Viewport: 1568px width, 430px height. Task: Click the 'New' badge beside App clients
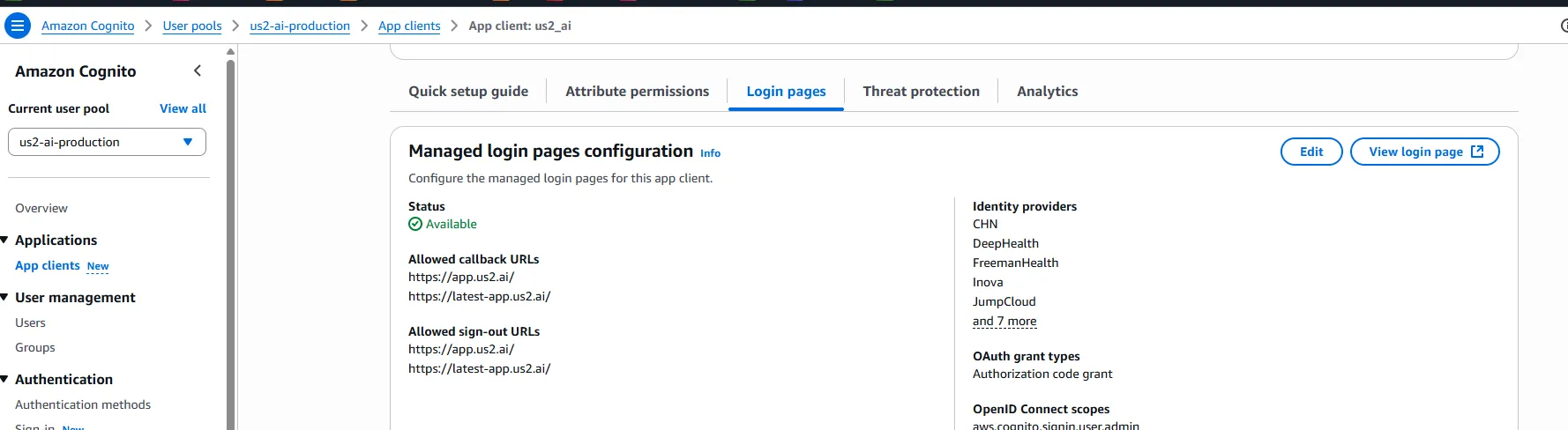[98, 266]
